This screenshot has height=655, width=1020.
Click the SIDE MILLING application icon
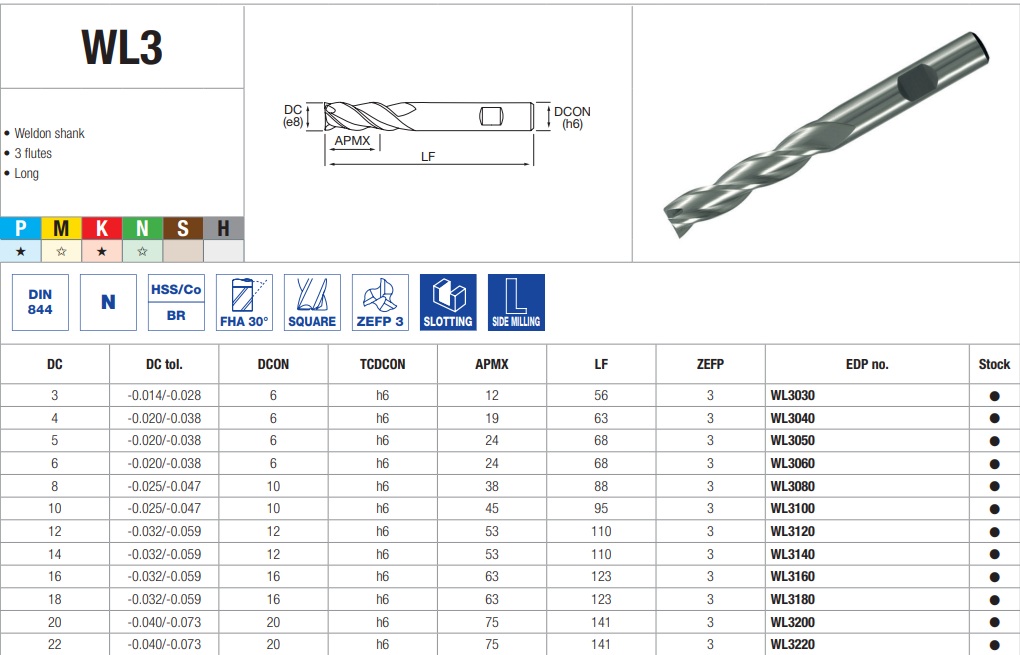[516, 302]
